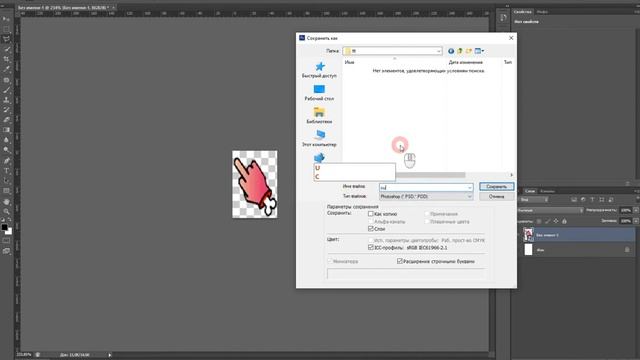This screenshot has height=360, width=640.
Task: Open layer kind filter dropdown
Action: pyautogui.click(x=533, y=200)
